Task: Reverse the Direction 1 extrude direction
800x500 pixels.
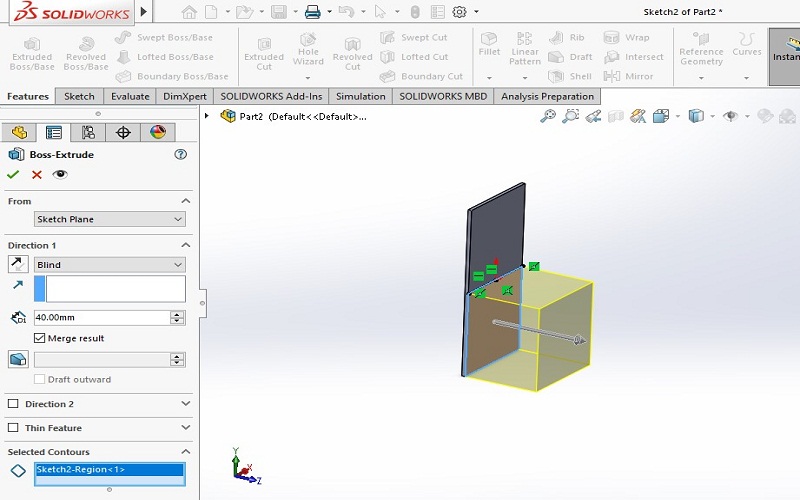Action: click(x=18, y=264)
